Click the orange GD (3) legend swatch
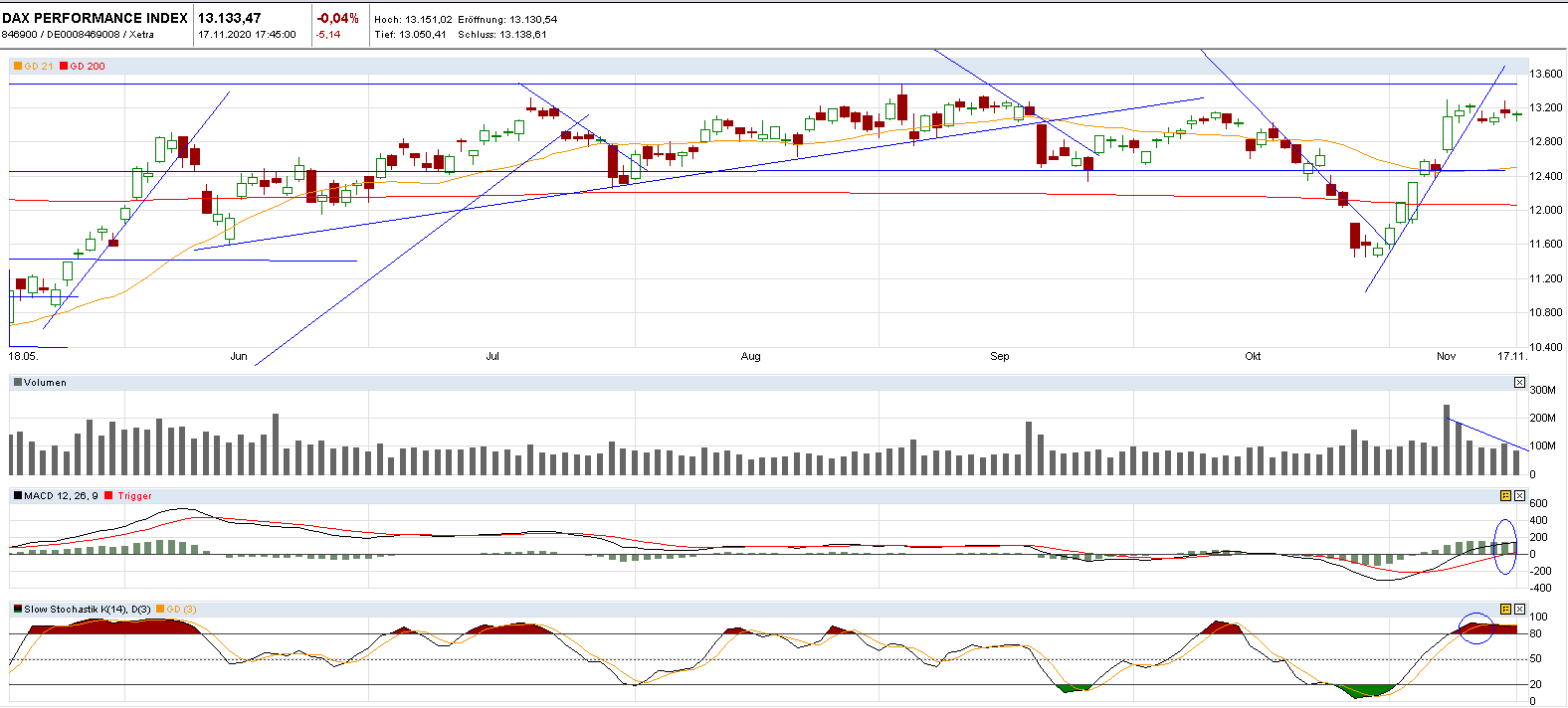 [160, 610]
